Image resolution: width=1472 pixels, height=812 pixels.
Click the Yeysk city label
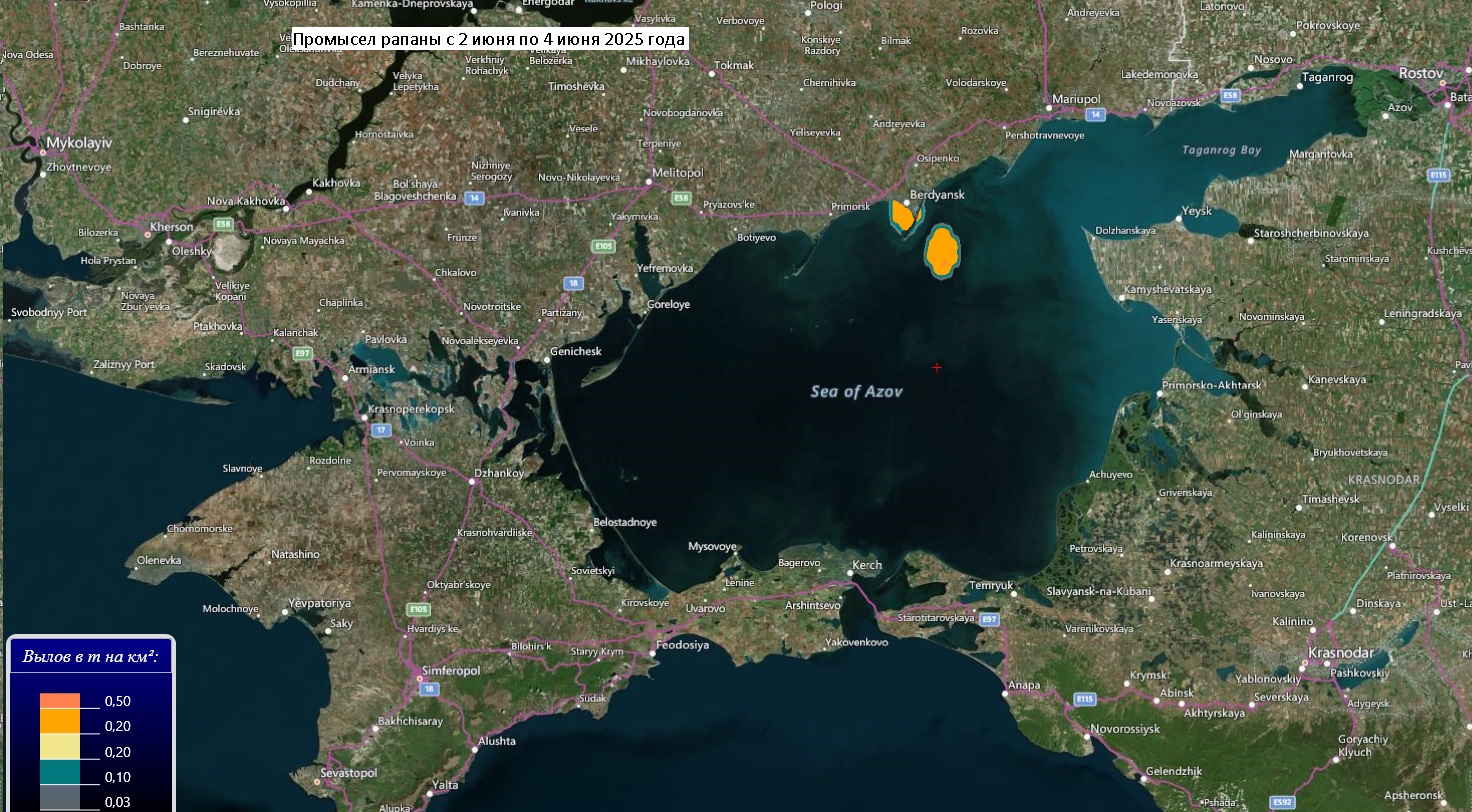tap(1196, 211)
